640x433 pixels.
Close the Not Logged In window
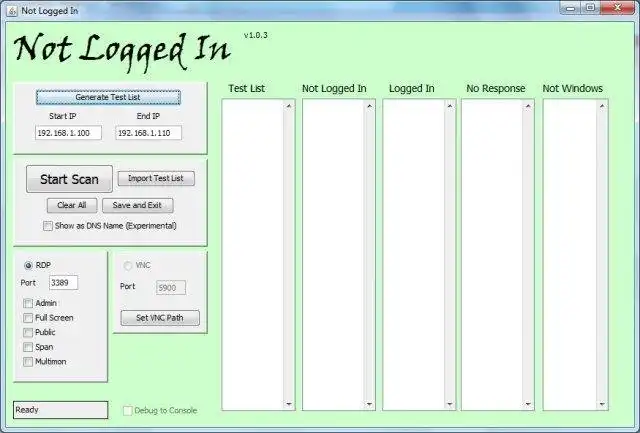618,8
